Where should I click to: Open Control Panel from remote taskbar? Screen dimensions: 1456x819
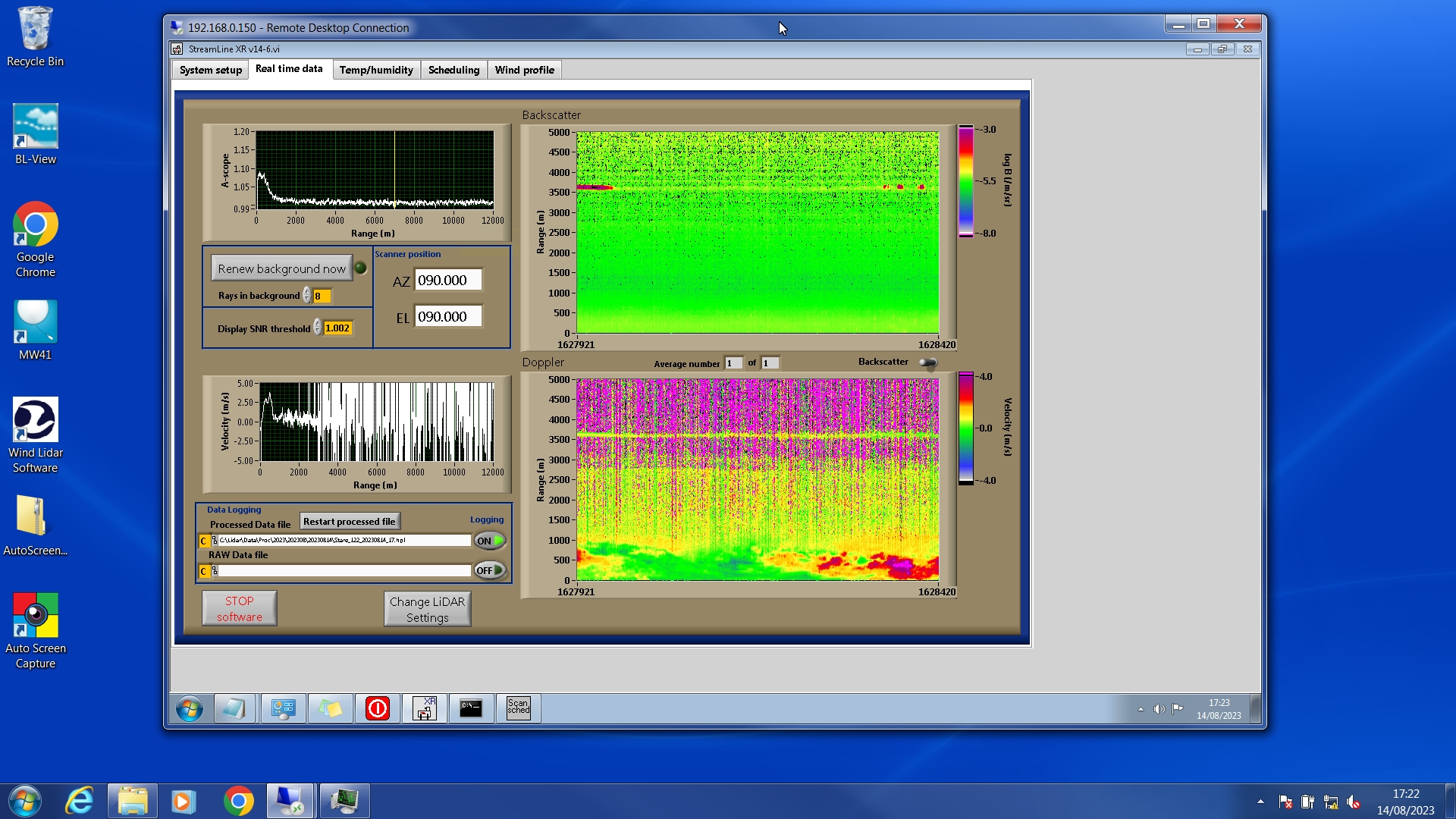[283, 708]
